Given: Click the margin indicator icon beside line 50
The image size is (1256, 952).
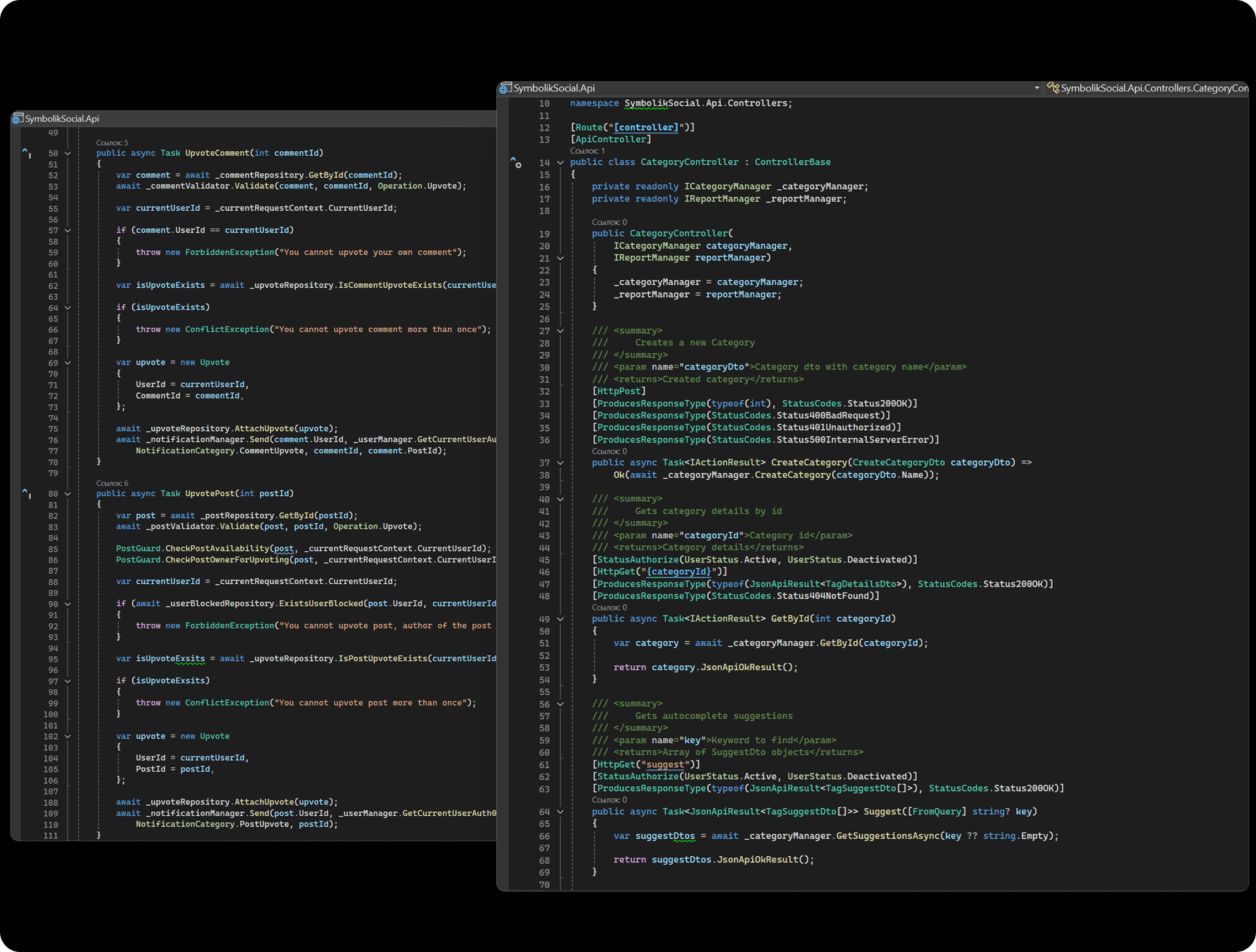Looking at the screenshot, I should point(26,153).
